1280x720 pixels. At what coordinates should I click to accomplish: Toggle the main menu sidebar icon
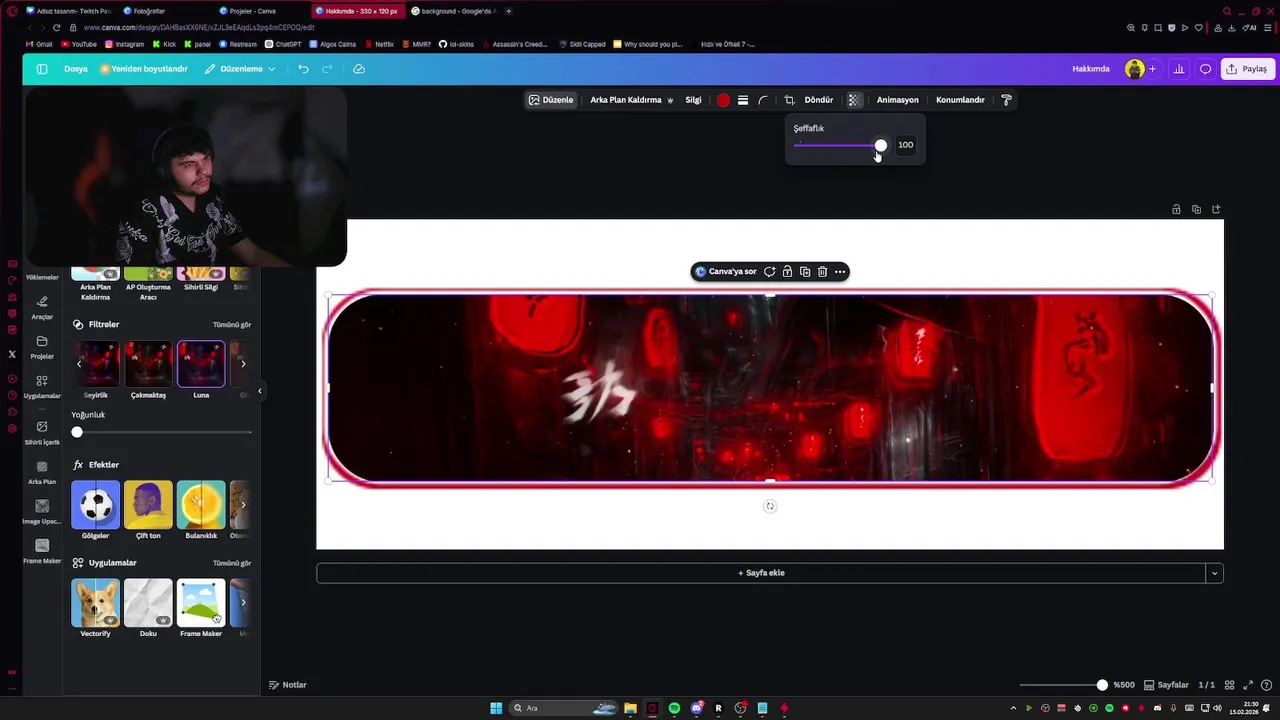point(42,69)
